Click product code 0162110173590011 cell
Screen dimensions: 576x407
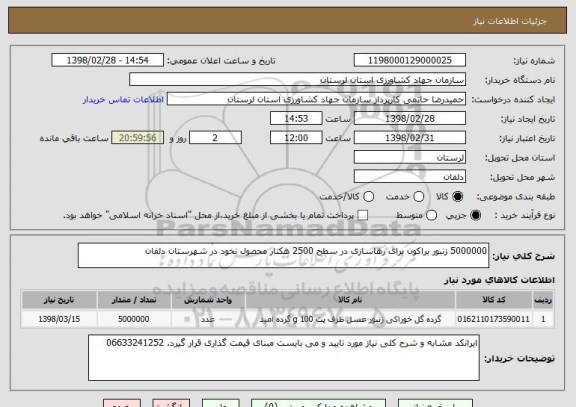coord(494,319)
